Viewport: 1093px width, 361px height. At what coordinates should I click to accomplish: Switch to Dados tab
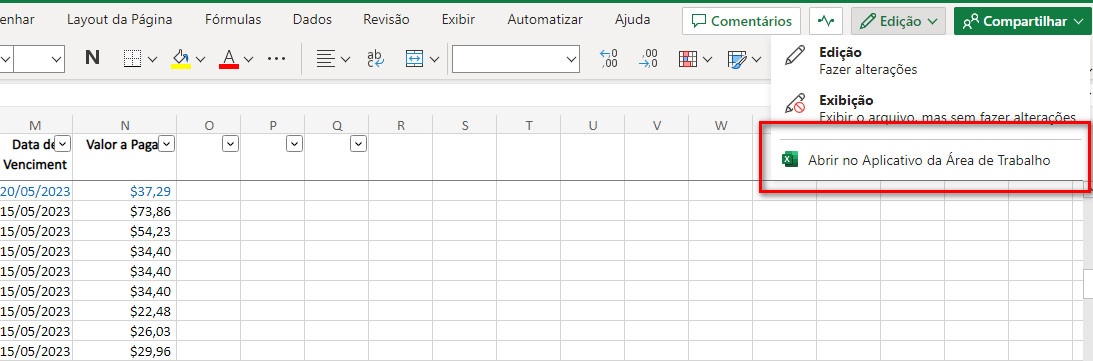pyautogui.click(x=312, y=20)
